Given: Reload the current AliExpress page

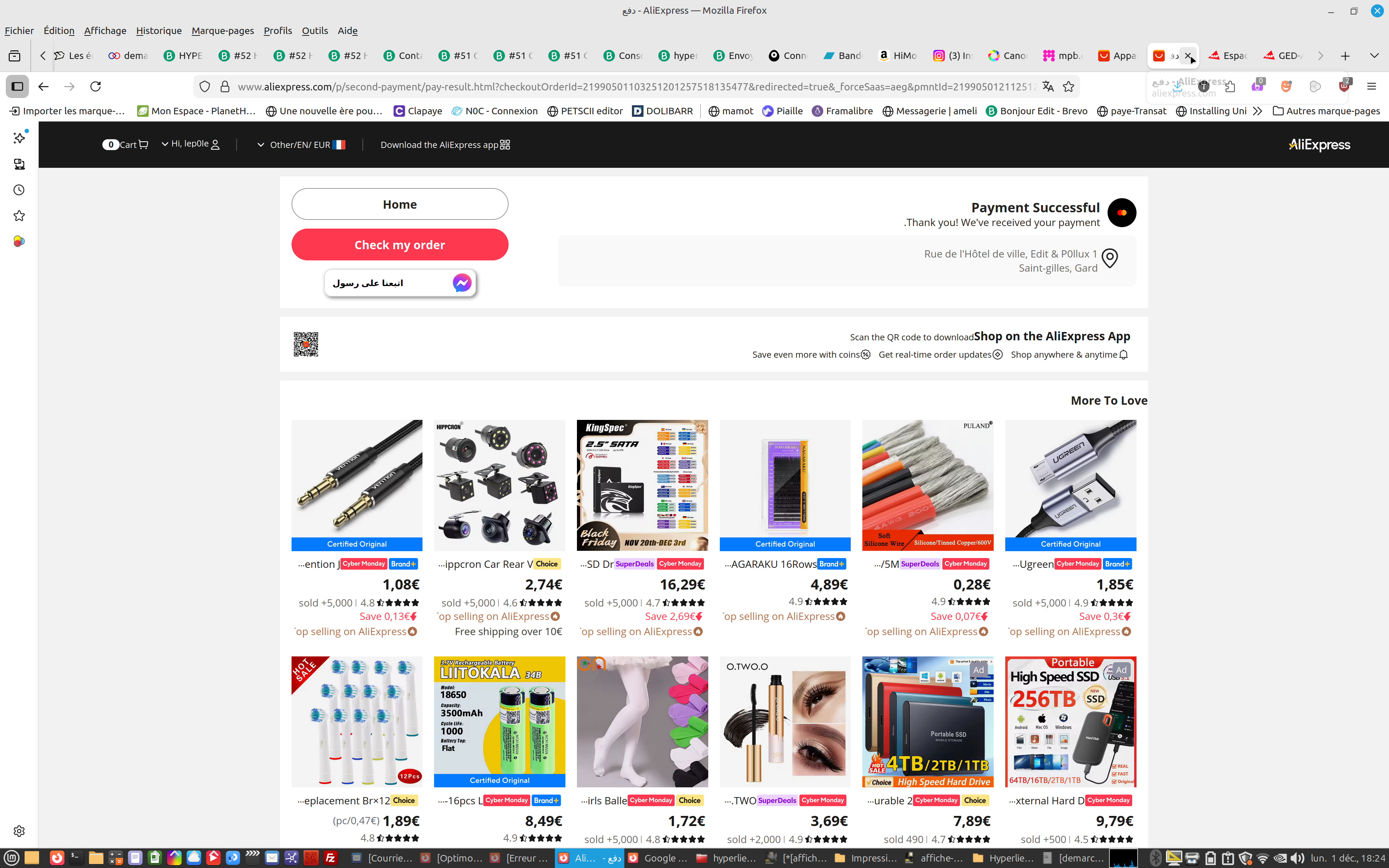Looking at the screenshot, I should (96, 87).
